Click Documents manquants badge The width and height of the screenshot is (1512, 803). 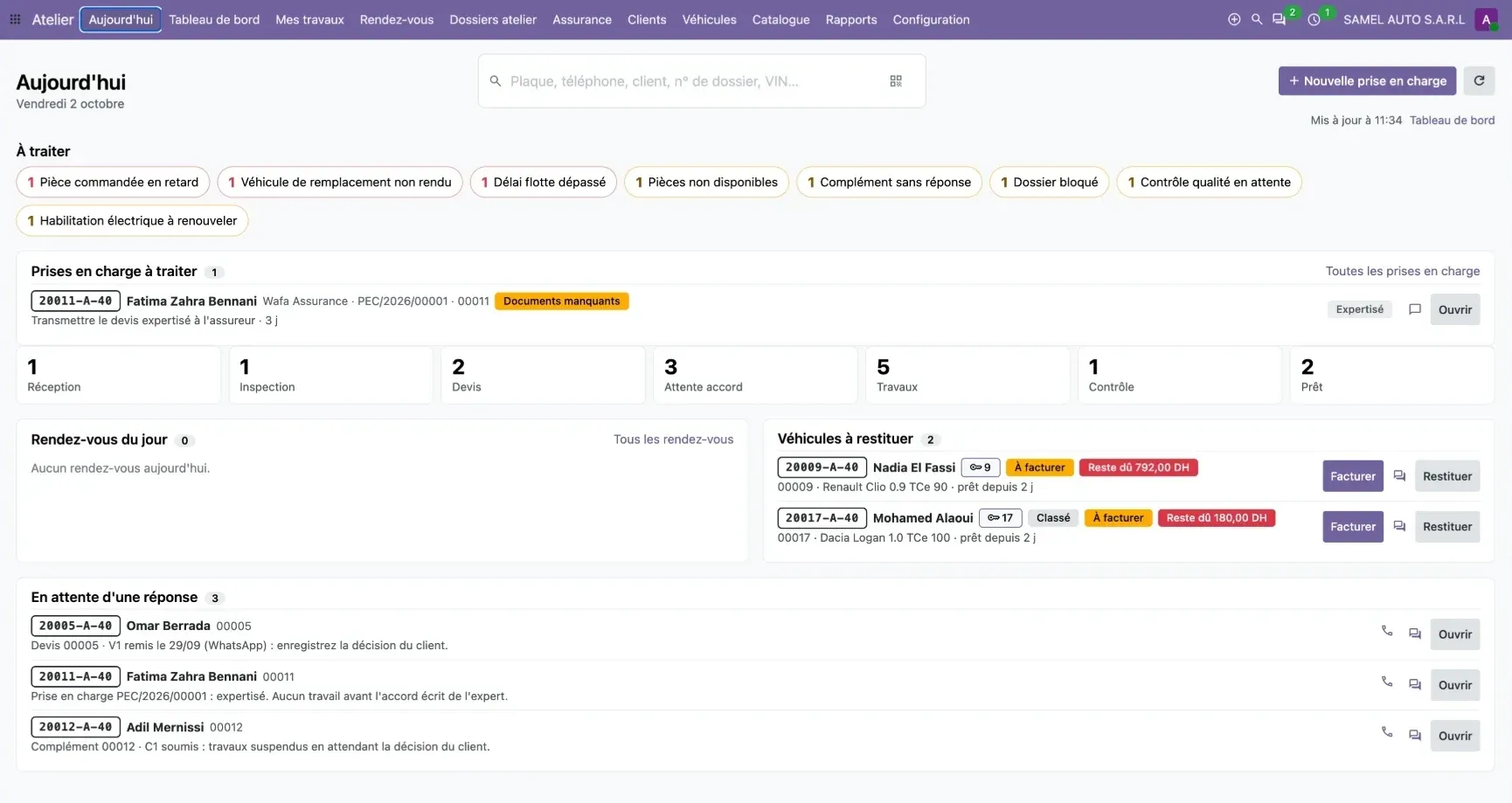click(x=562, y=301)
